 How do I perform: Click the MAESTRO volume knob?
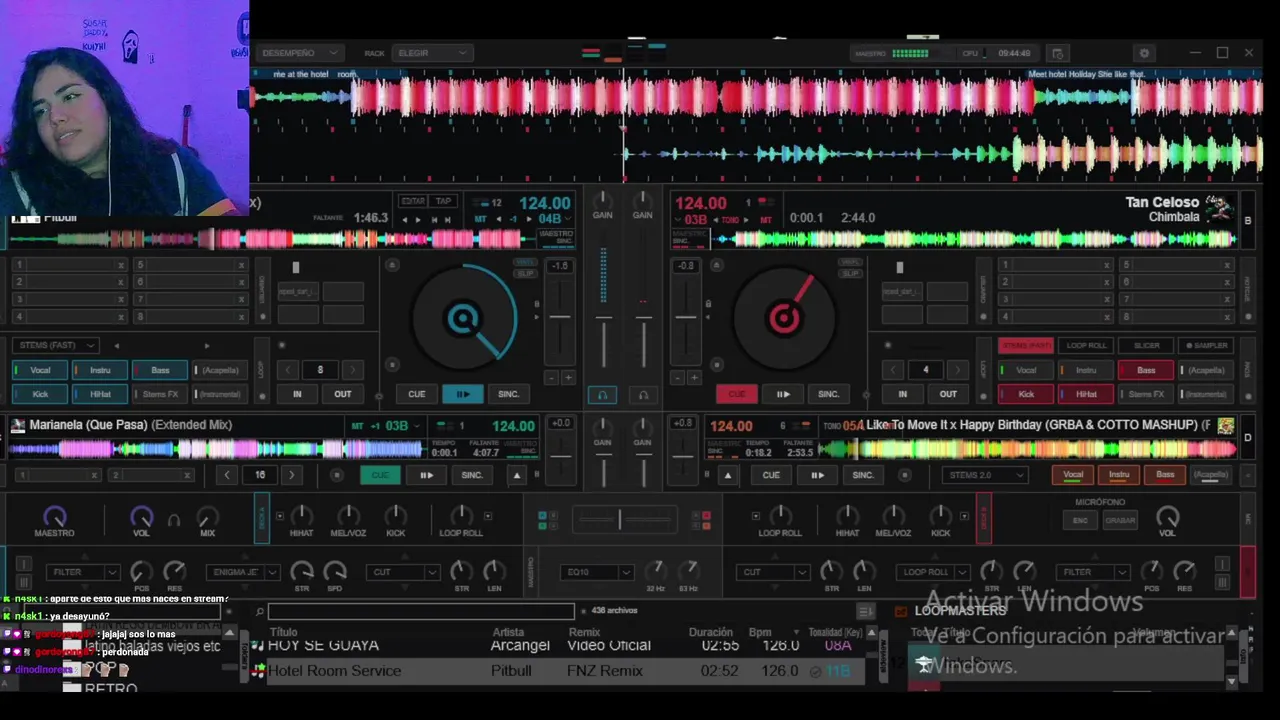click(55, 516)
